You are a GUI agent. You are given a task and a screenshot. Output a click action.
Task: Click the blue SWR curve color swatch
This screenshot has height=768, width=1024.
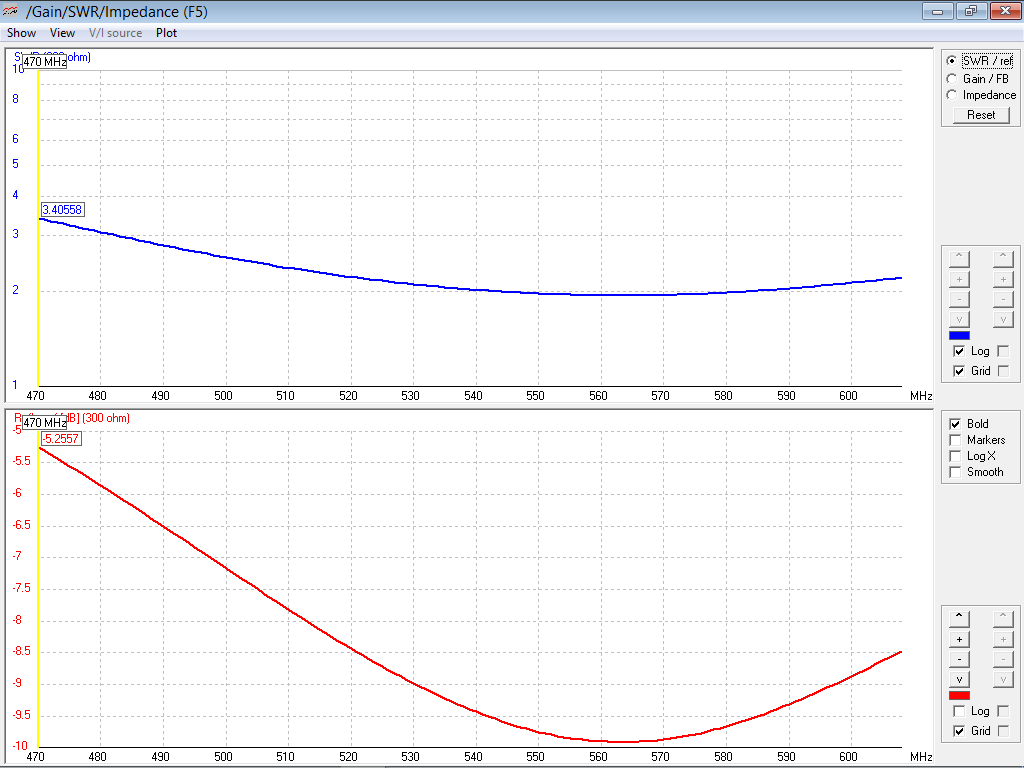click(959, 335)
